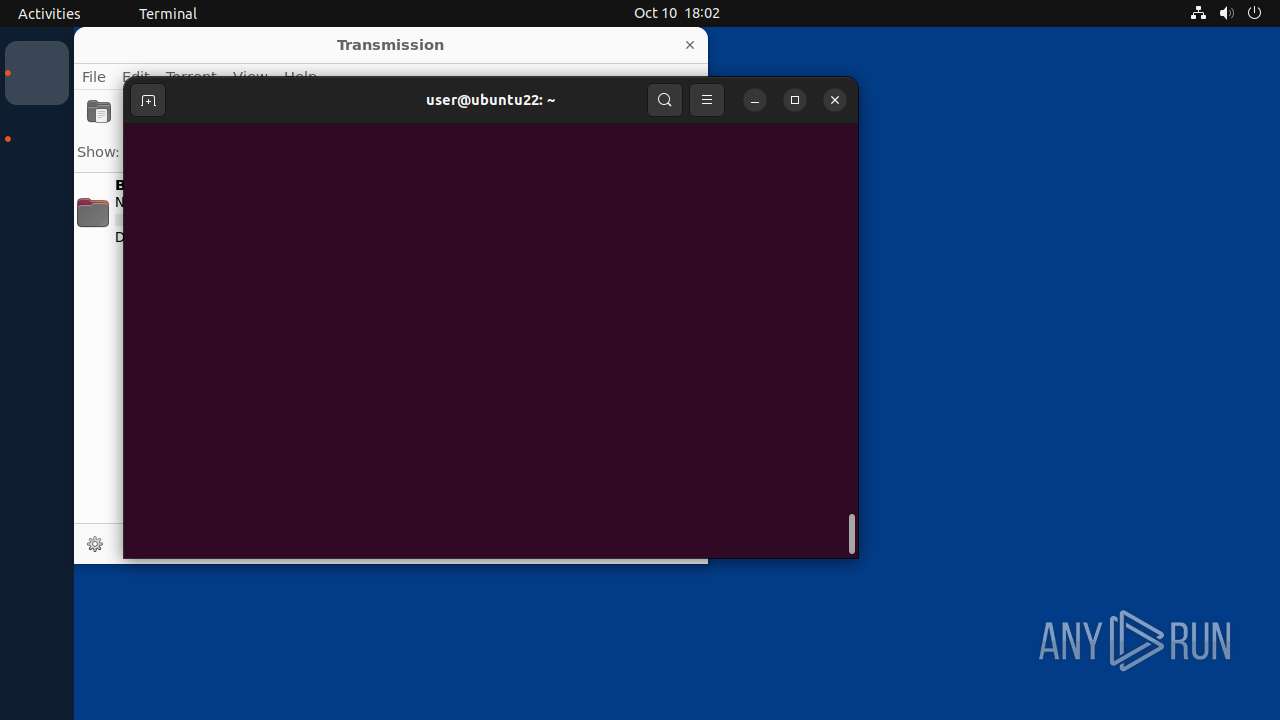Click the terminal scrollbar handle
Screen dimensions: 1280x720
pyautogui.click(x=852, y=534)
